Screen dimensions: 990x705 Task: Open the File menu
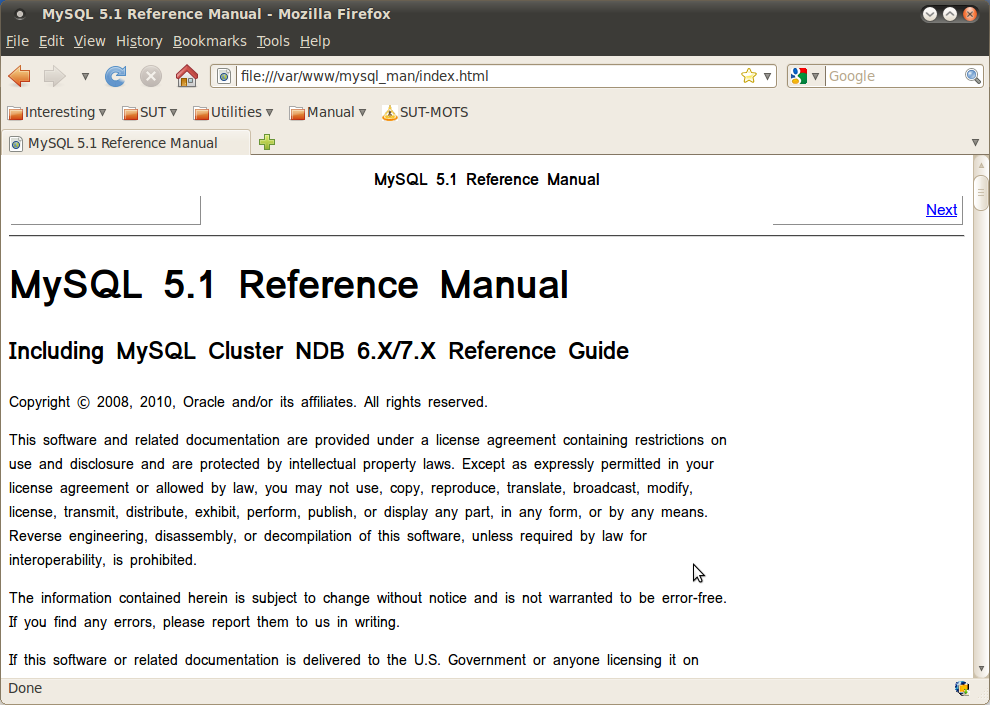click(x=17, y=41)
